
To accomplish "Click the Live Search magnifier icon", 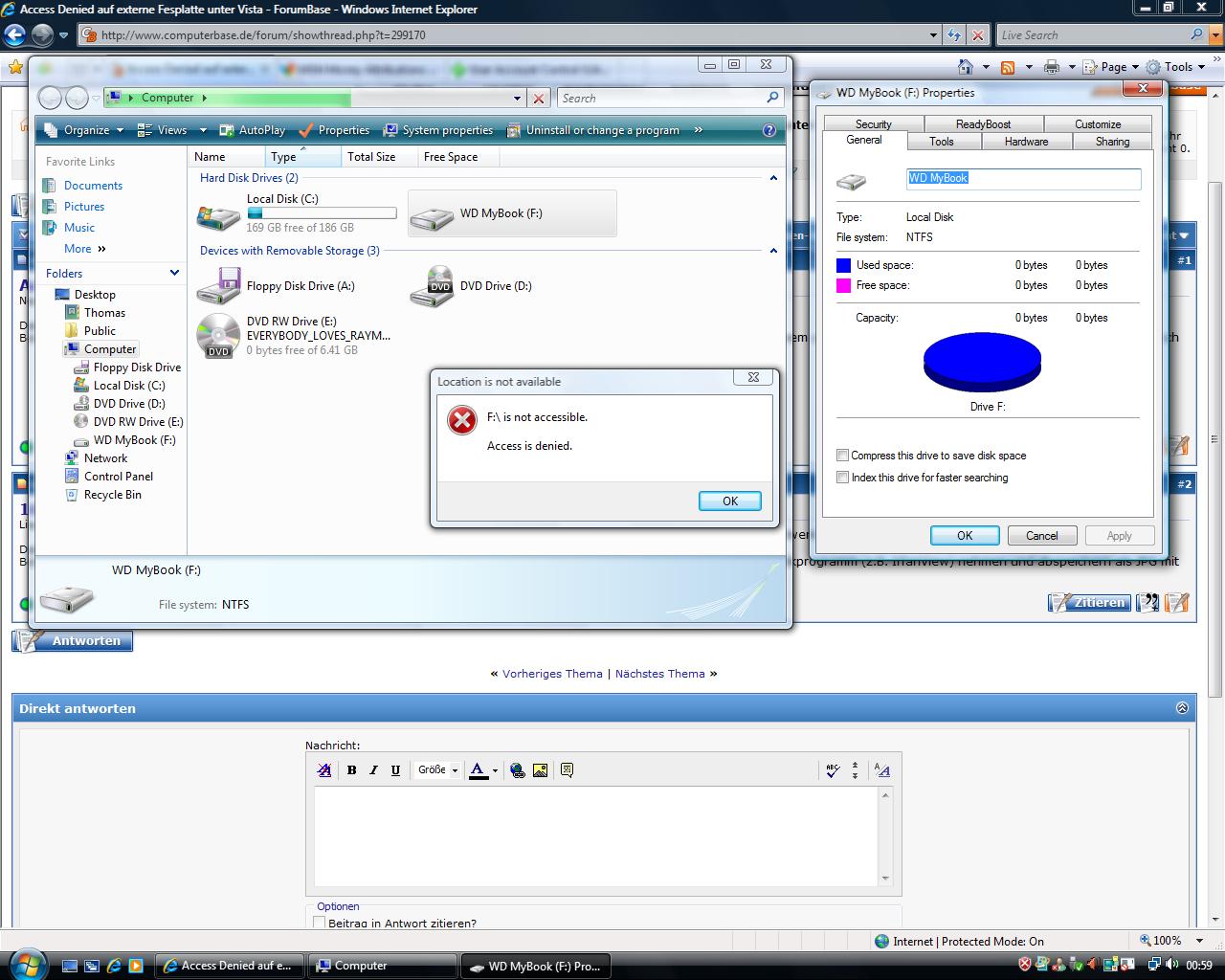I will coord(1196,35).
